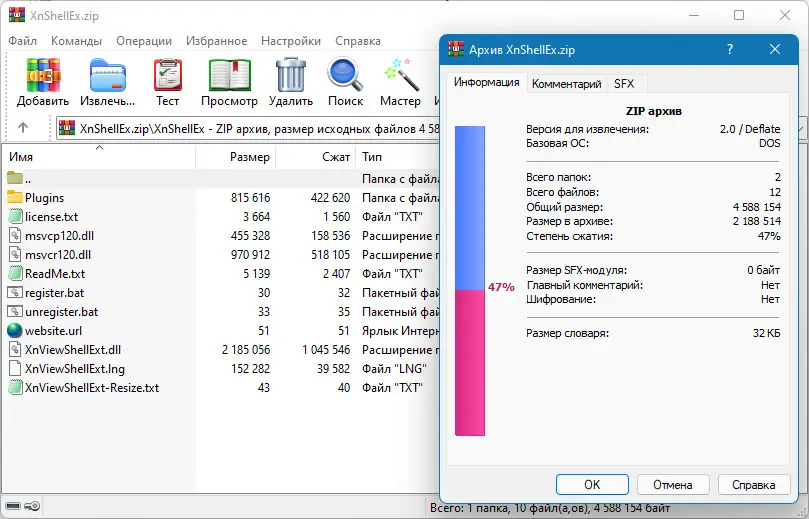Select XnViewShellExt.dll file name

73,350
